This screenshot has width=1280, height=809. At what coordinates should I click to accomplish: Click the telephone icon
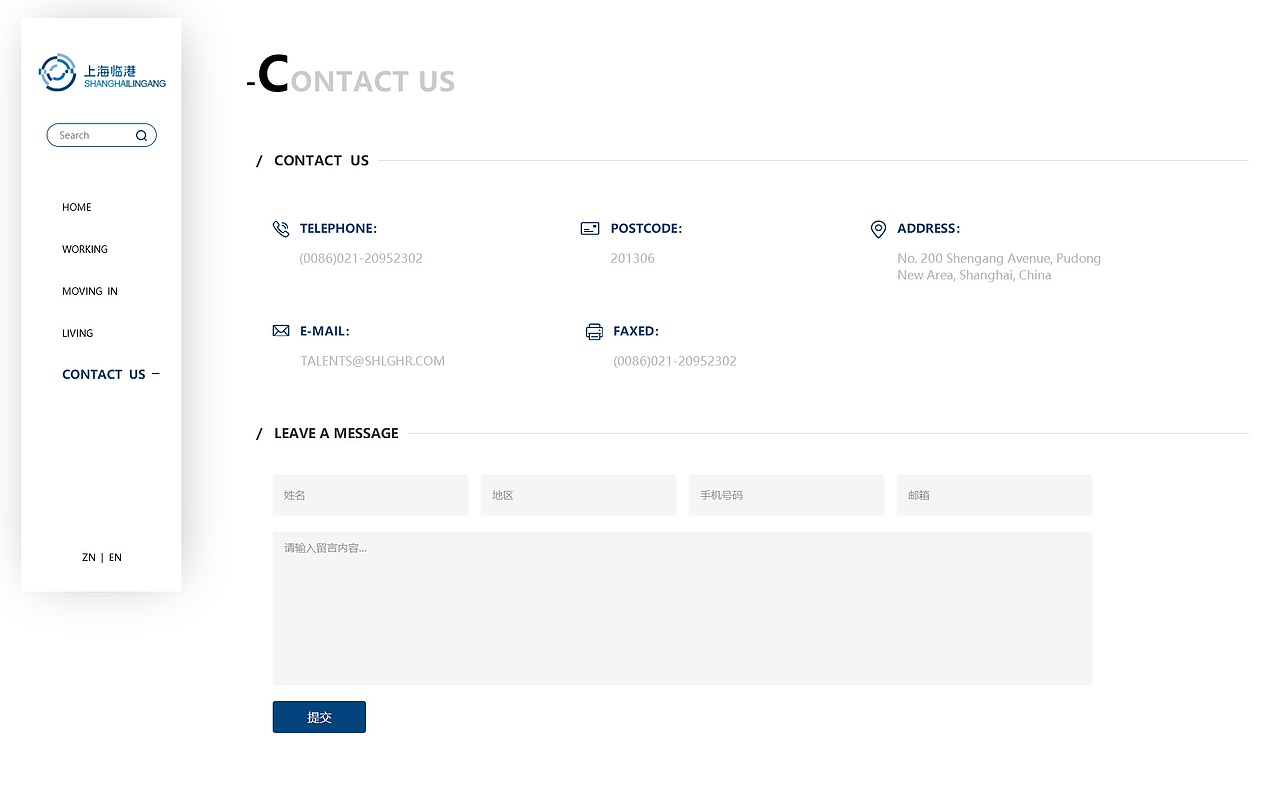[x=281, y=229]
